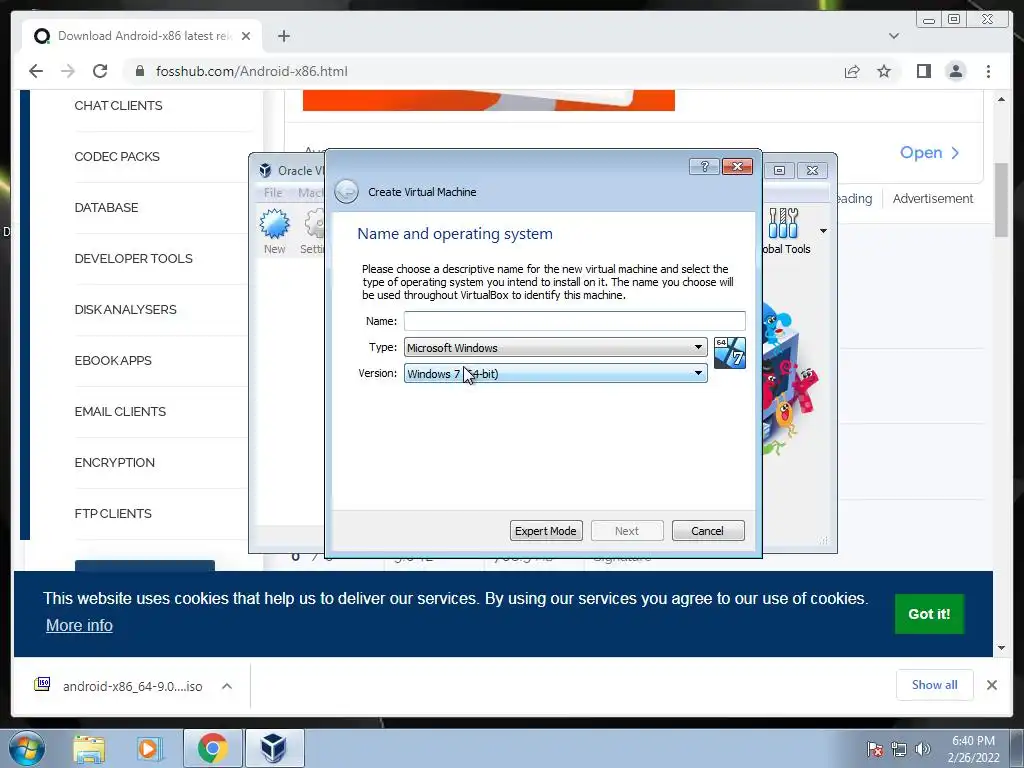Viewport: 1024px width, 768px height.
Task: Click the volume speaker tray icon
Action: 922,749
